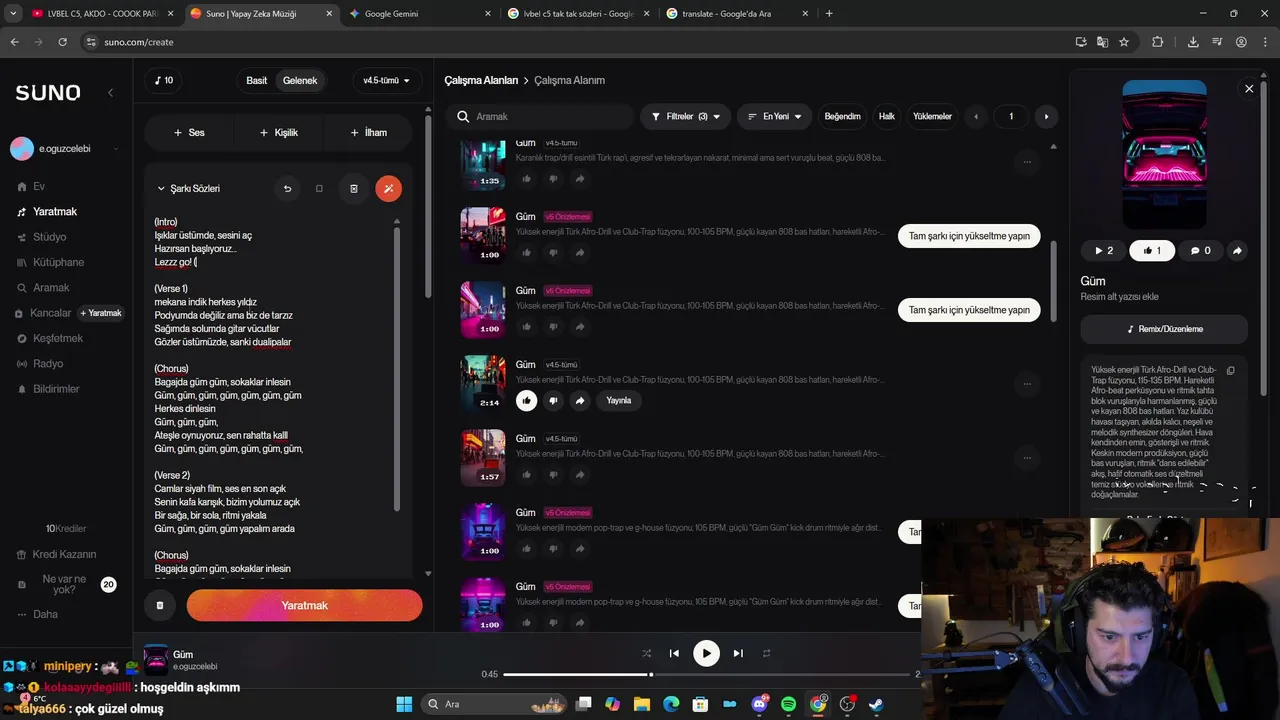Open more options for the 1:57 Güm song
This screenshot has width=1280, height=720.
pos(1027,458)
